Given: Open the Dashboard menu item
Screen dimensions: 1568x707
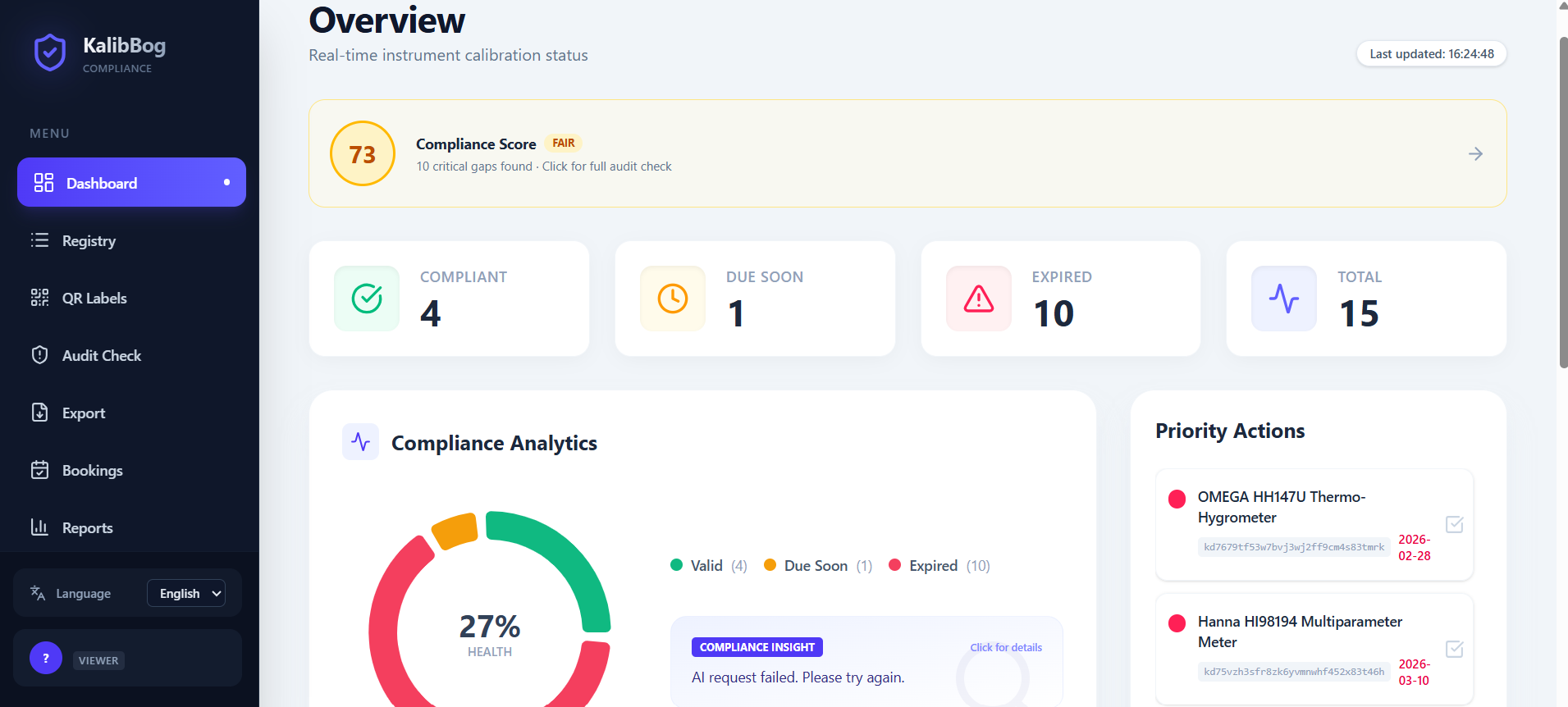Looking at the screenshot, I should point(131,182).
